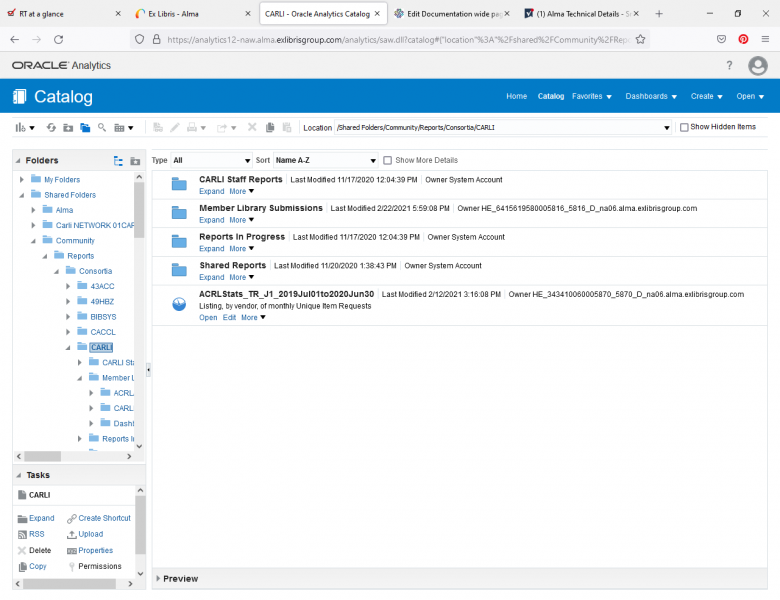Click the Copy toolbar icon
Viewport: 780px width, 600px height.
[x=270, y=128]
